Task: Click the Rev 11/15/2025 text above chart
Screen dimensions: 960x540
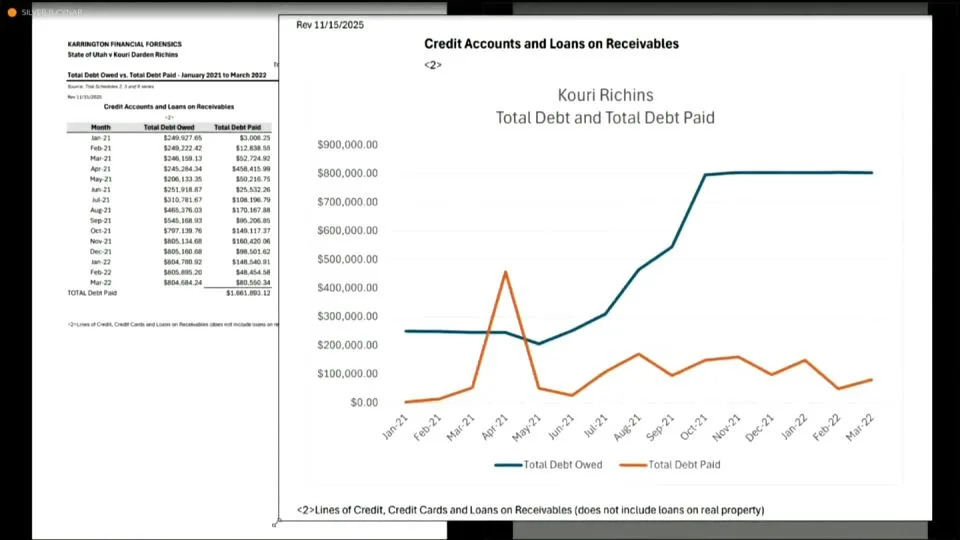Action: 330,24
